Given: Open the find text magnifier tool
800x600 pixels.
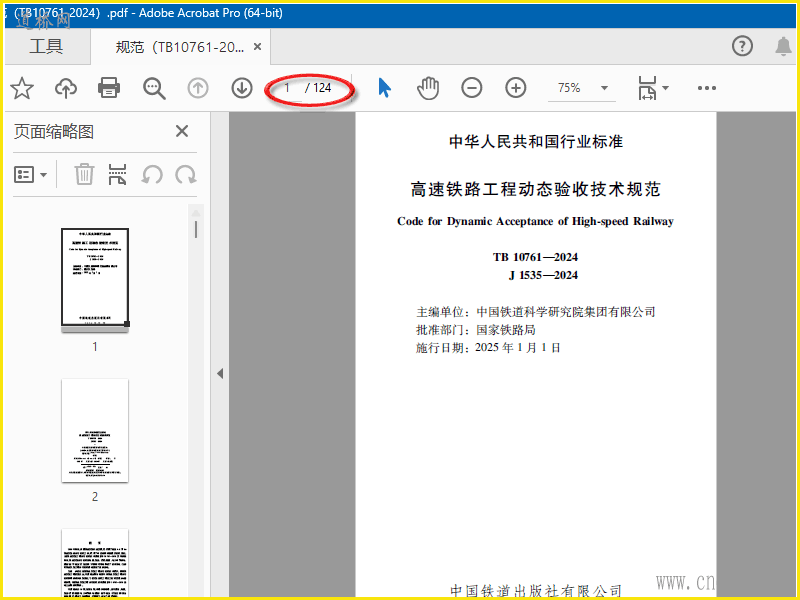Looking at the screenshot, I should [154, 88].
